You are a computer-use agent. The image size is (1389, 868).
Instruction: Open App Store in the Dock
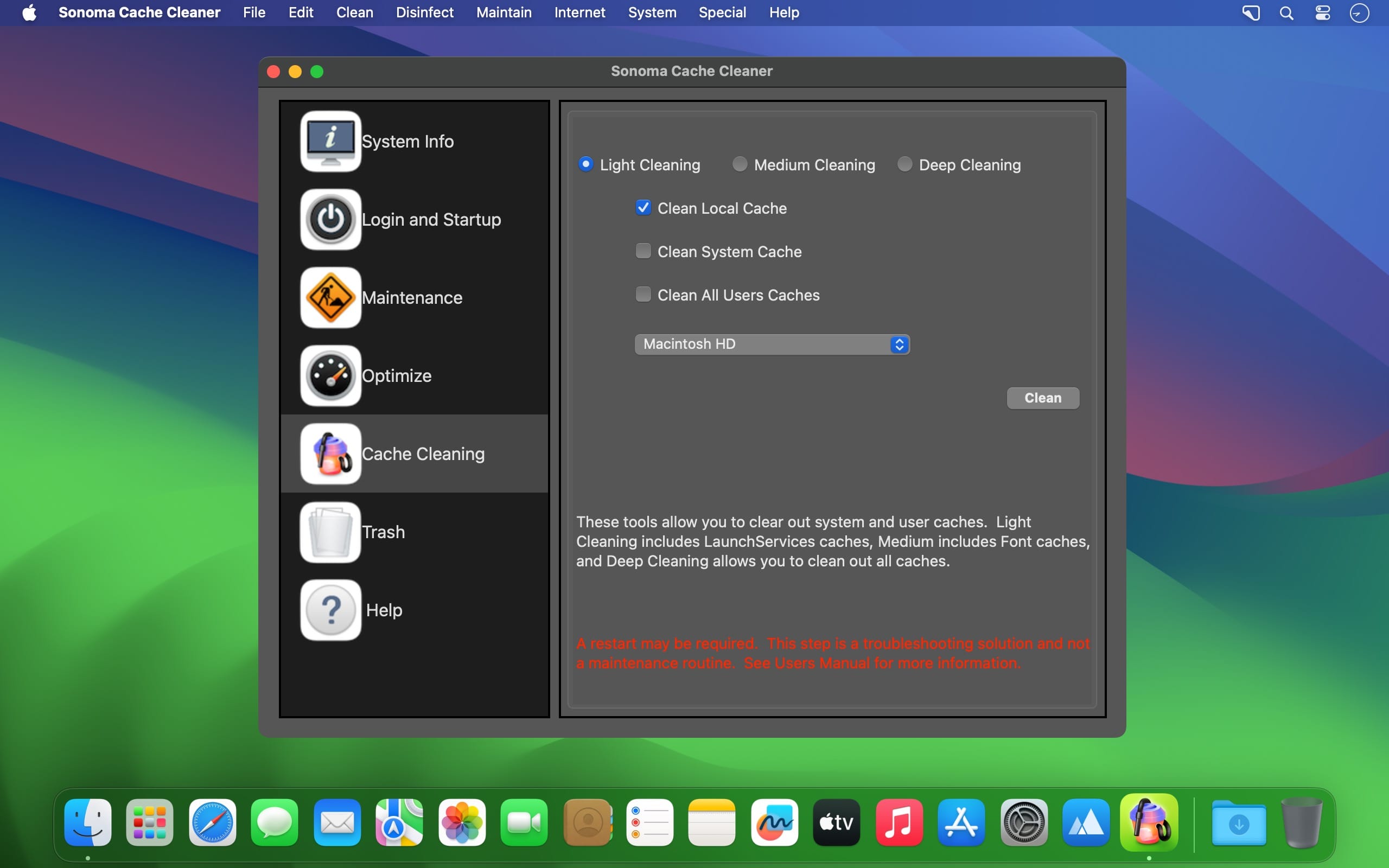pos(961,822)
